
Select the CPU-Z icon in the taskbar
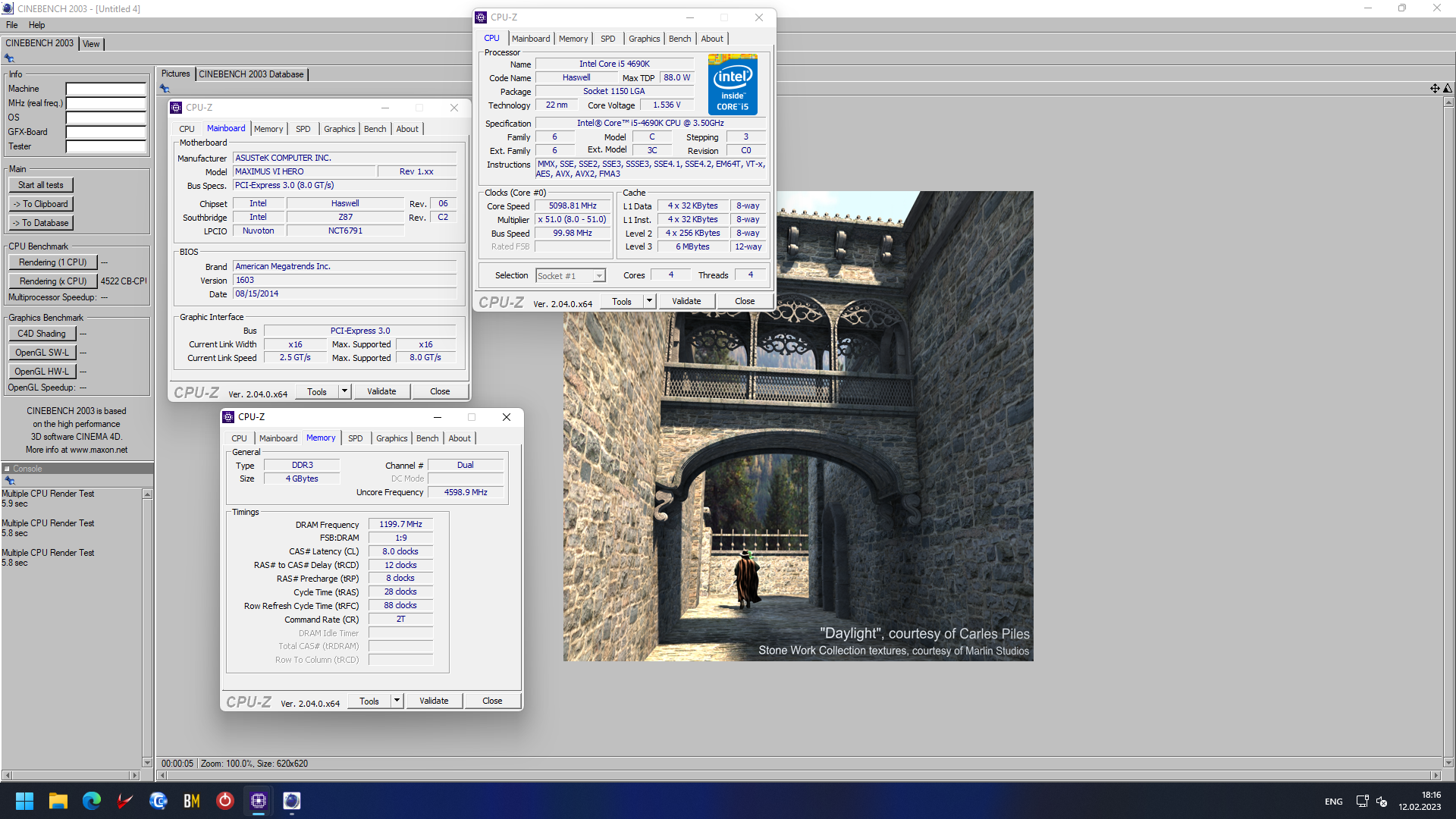(x=259, y=801)
